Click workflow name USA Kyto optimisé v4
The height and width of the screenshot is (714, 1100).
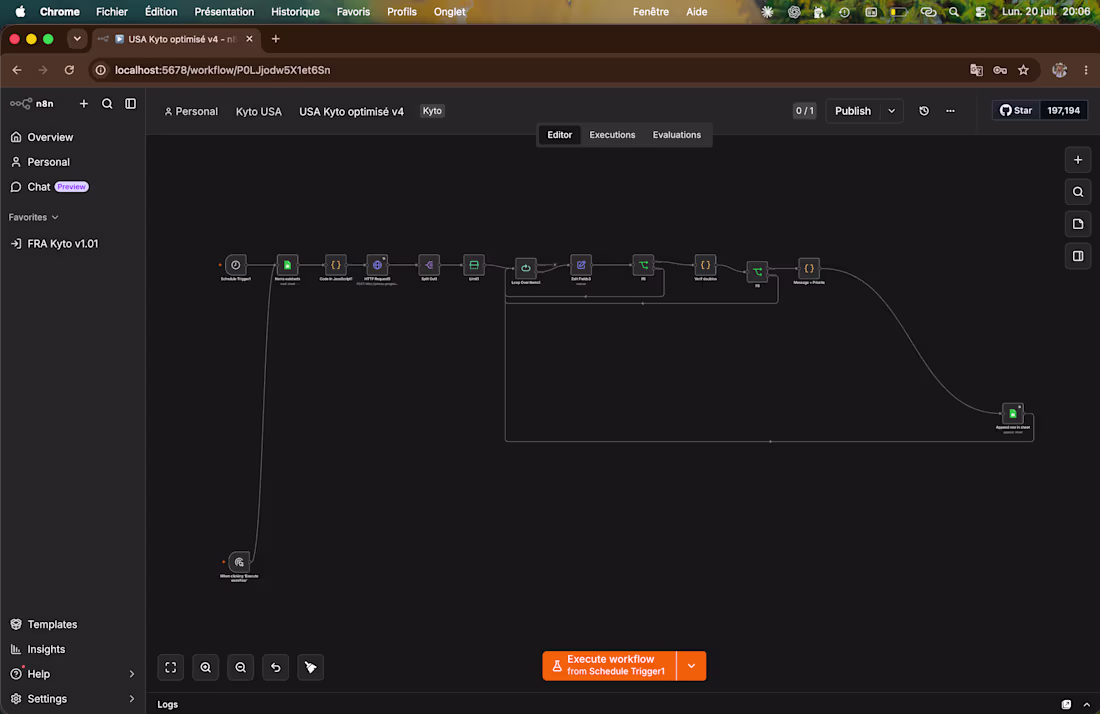[x=351, y=112]
